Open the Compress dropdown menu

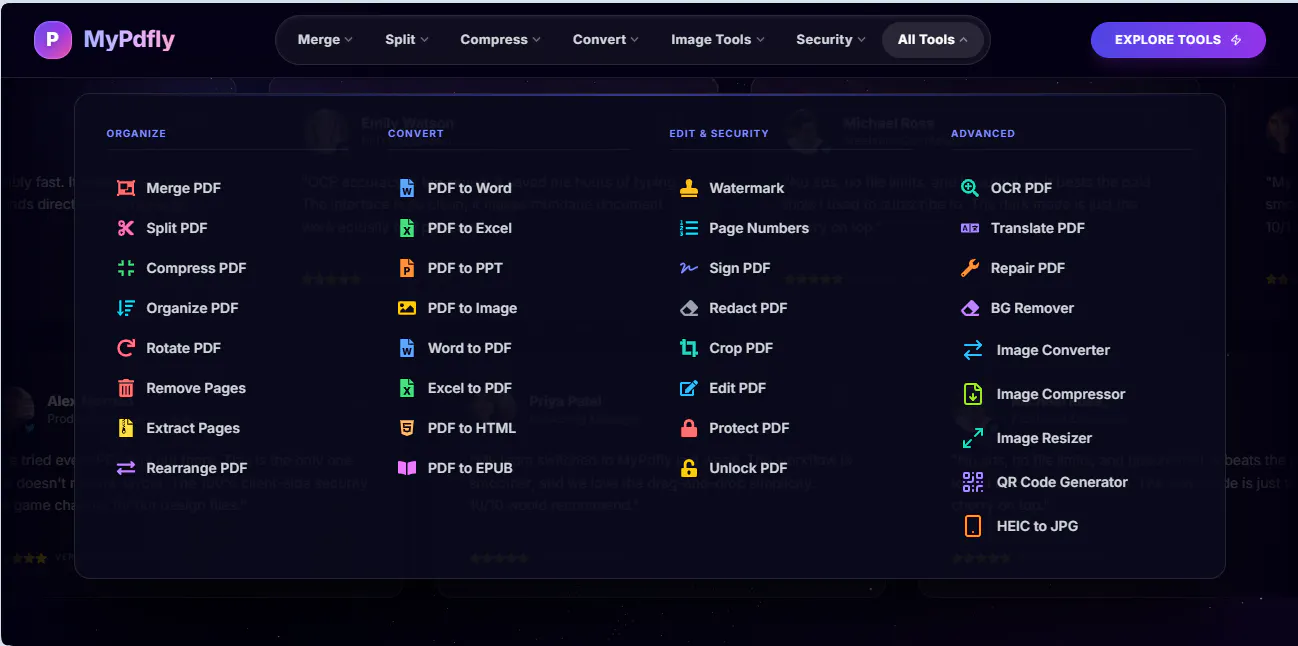[x=500, y=40]
